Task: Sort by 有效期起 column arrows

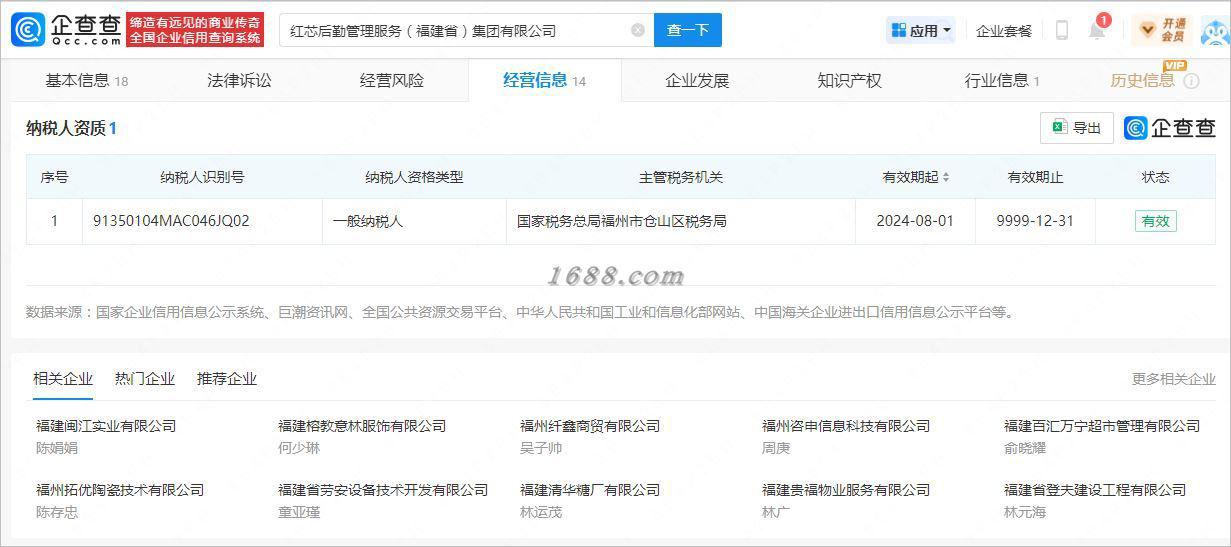Action: [946, 177]
